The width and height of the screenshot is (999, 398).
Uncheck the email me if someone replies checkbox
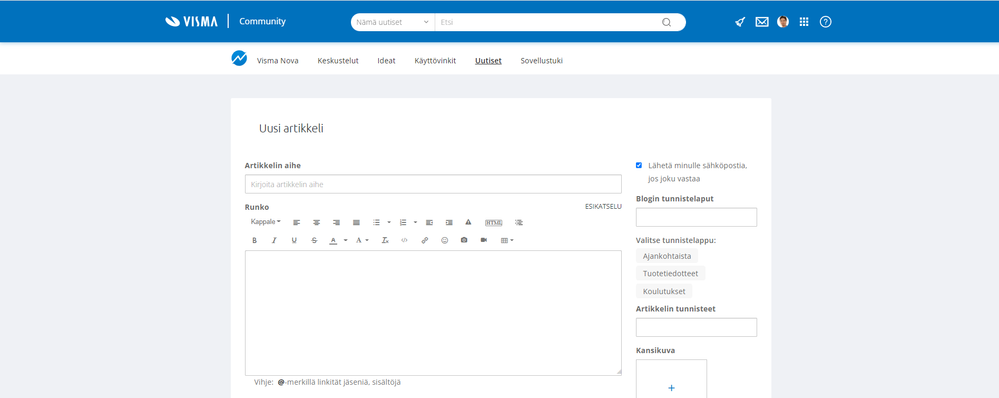point(639,165)
